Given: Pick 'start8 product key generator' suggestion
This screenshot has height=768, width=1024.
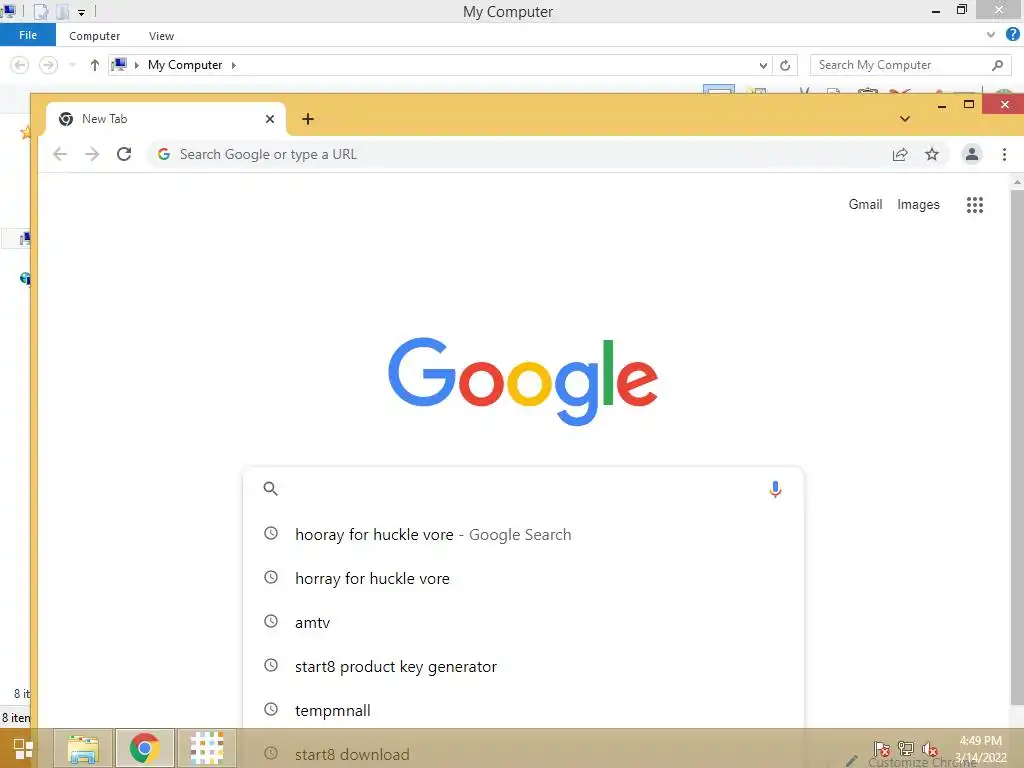Looking at the screenshot, I should [523, 666].
